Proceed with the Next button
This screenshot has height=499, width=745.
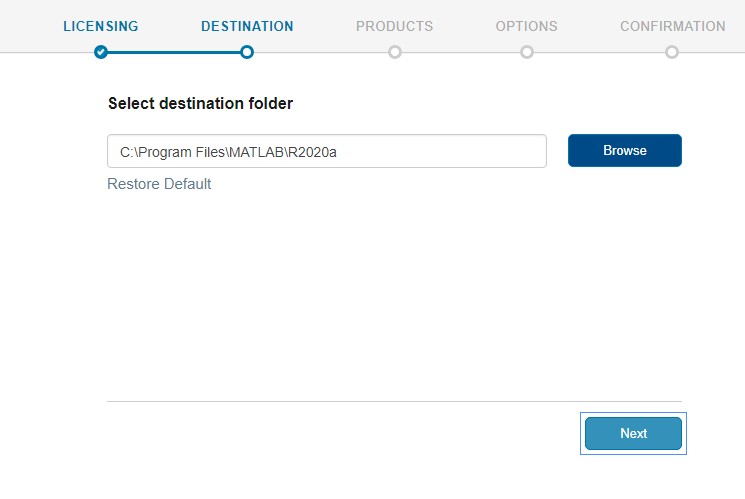(633, 434)
